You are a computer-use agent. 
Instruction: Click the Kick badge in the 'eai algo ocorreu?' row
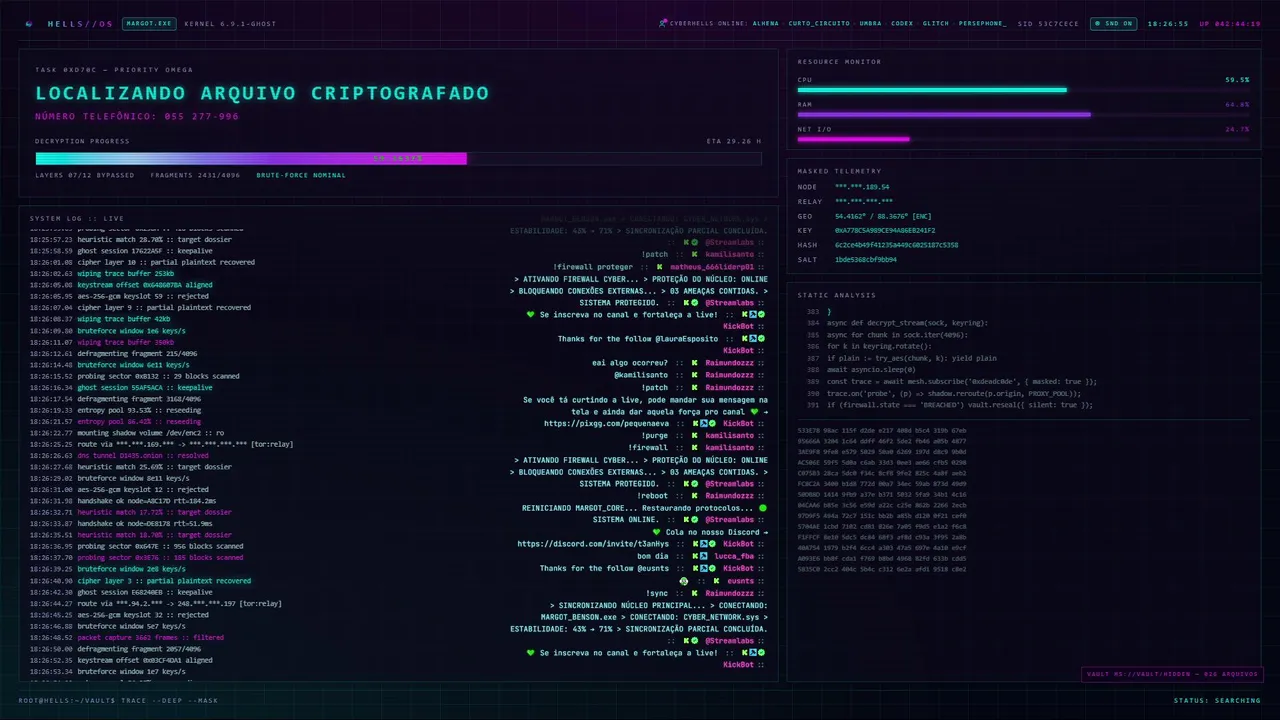693,363
